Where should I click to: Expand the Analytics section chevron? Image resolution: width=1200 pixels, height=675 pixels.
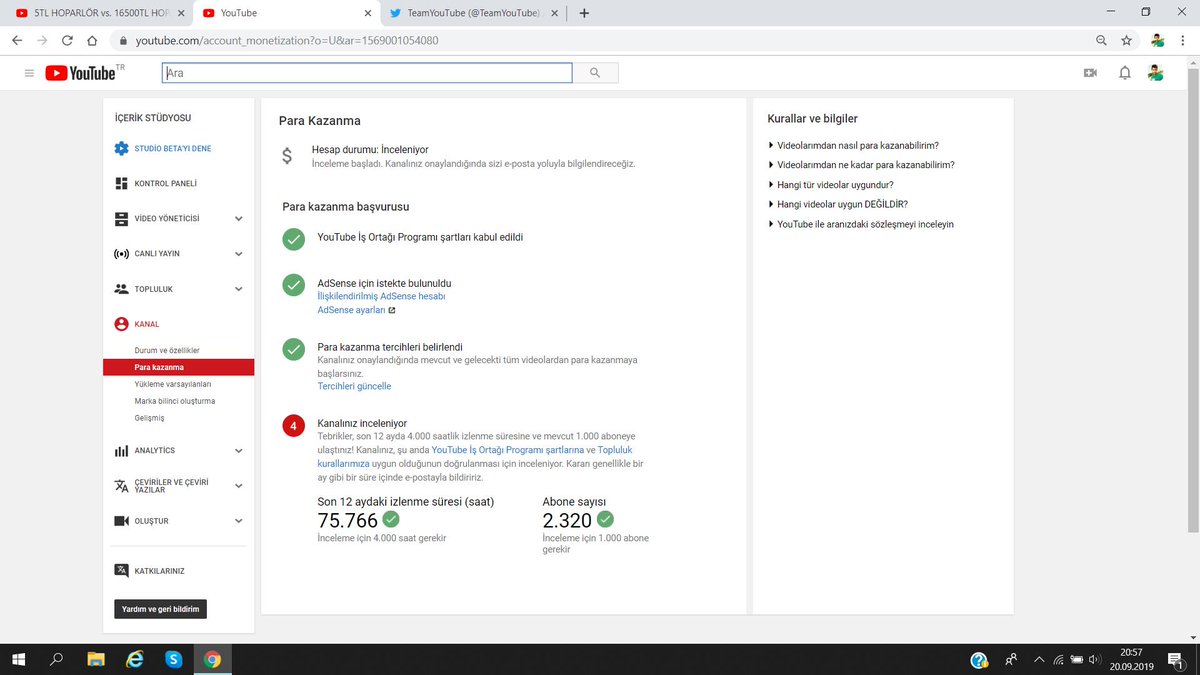(x=238, y=451)
